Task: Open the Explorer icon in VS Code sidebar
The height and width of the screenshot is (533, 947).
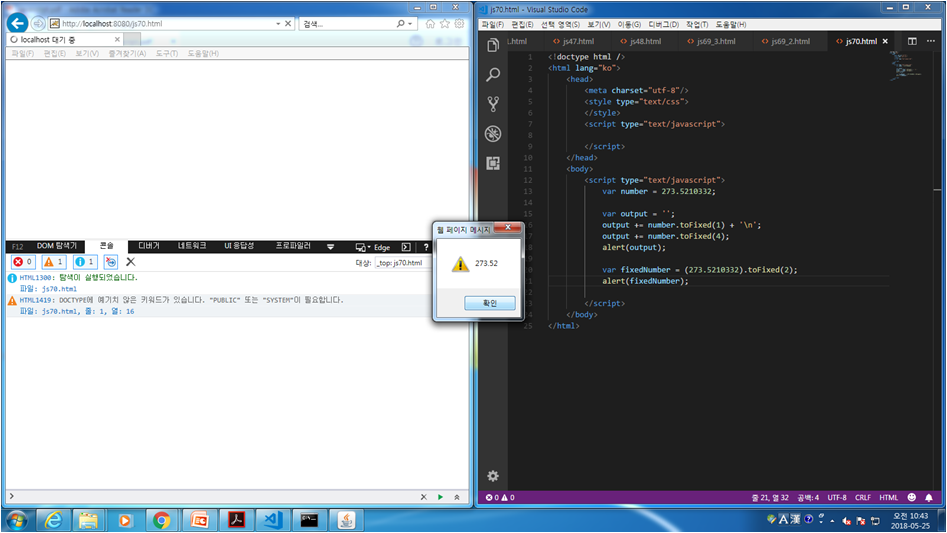Action: click(493, 45)
